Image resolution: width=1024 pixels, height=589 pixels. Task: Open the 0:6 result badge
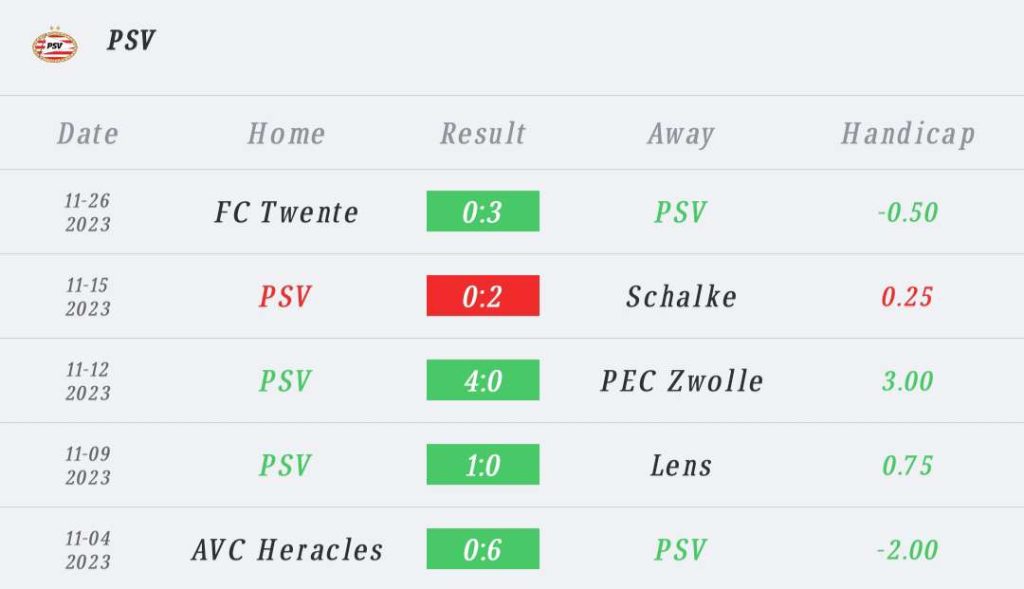click(x=483, y=549)
